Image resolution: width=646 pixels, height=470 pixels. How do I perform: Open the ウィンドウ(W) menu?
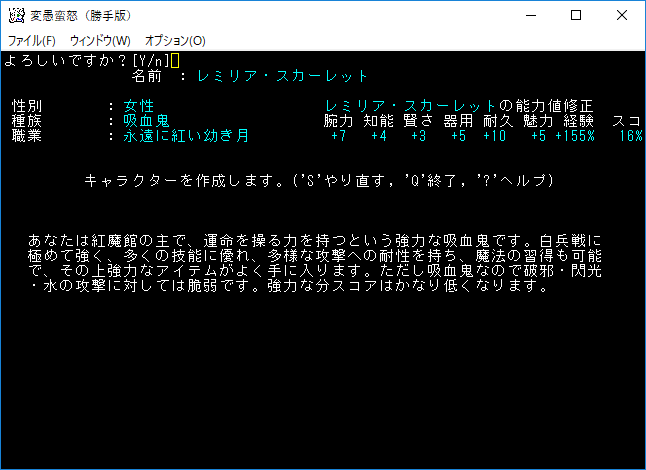point(100,41)
